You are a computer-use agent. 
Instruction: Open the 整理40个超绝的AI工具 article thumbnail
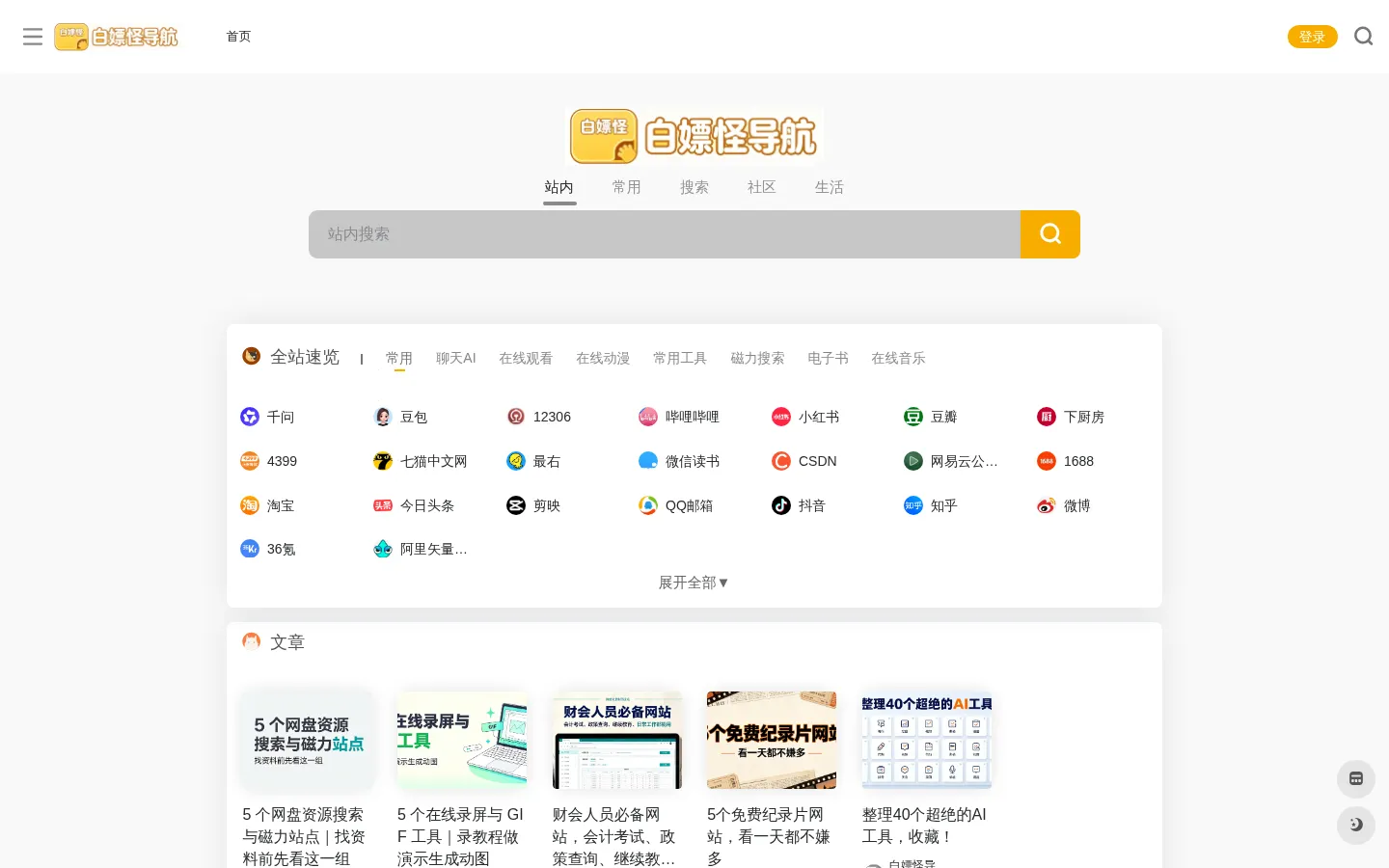click(927, 741)
